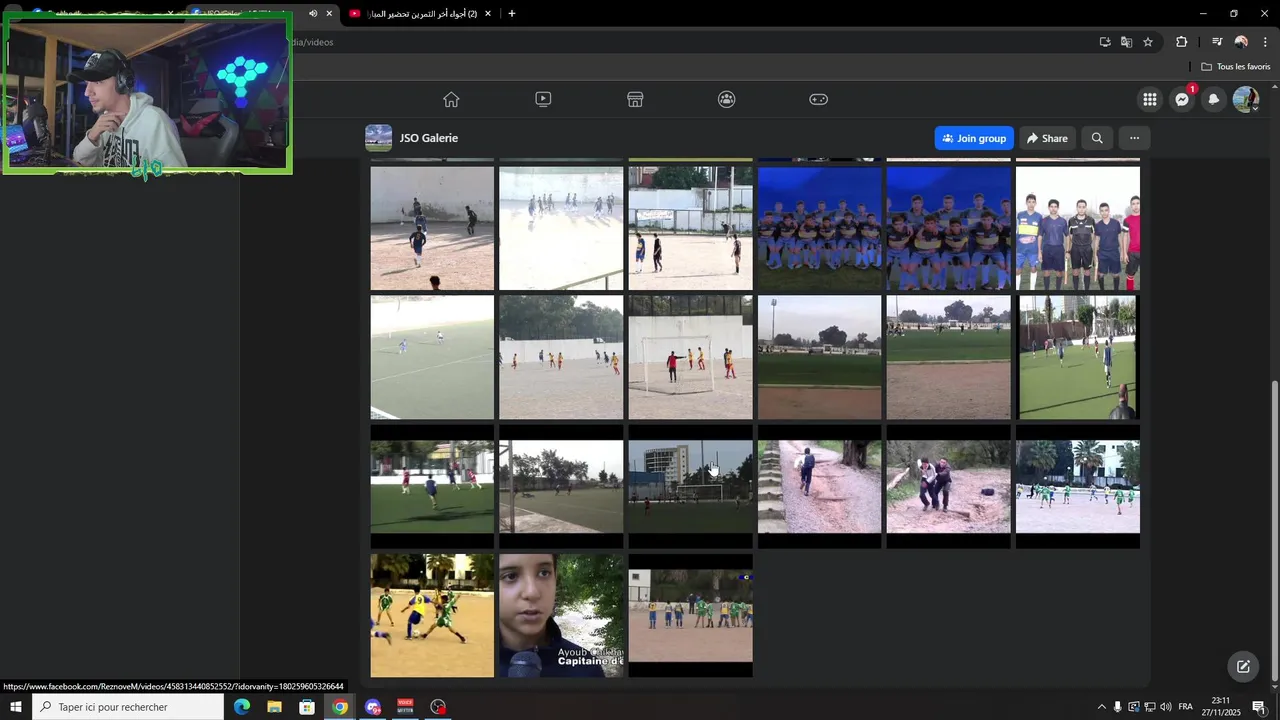Open Facebook Gaming icon
Image resolution: width=1280 pixels, height=720 pixels.
(x=818, y=99)
